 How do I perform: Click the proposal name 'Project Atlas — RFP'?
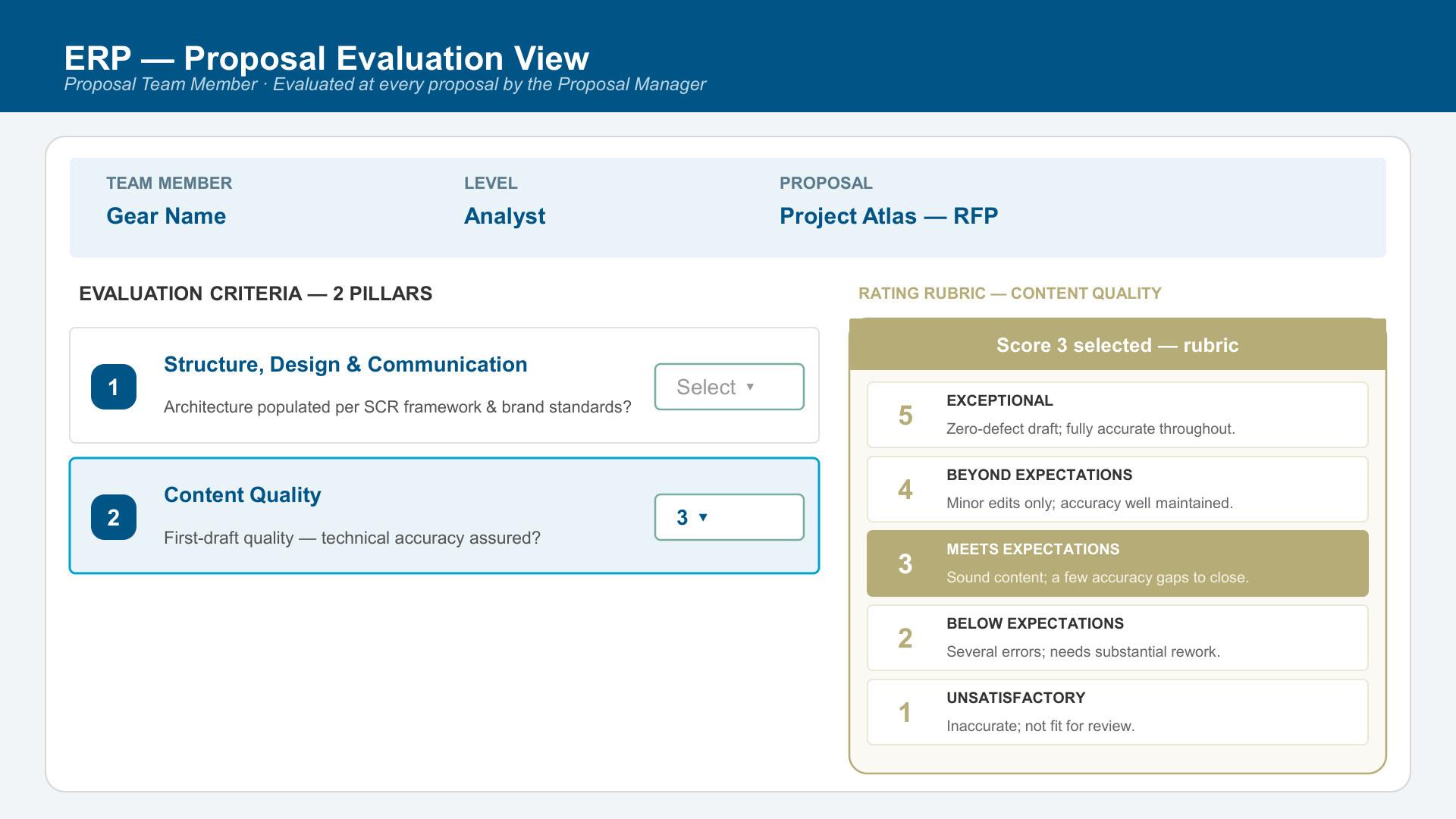click(x=889, y=216)
